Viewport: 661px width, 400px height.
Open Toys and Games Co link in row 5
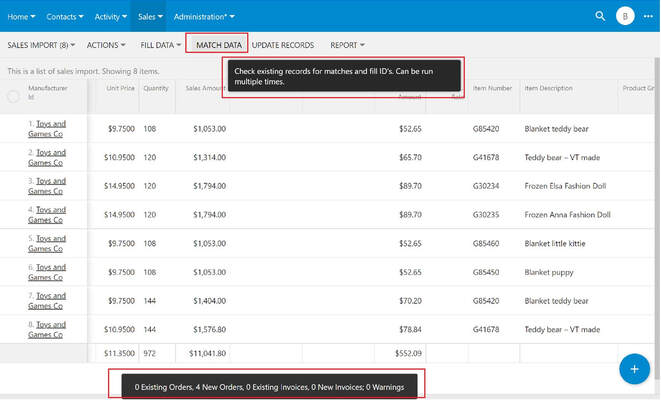coord(47,244)
